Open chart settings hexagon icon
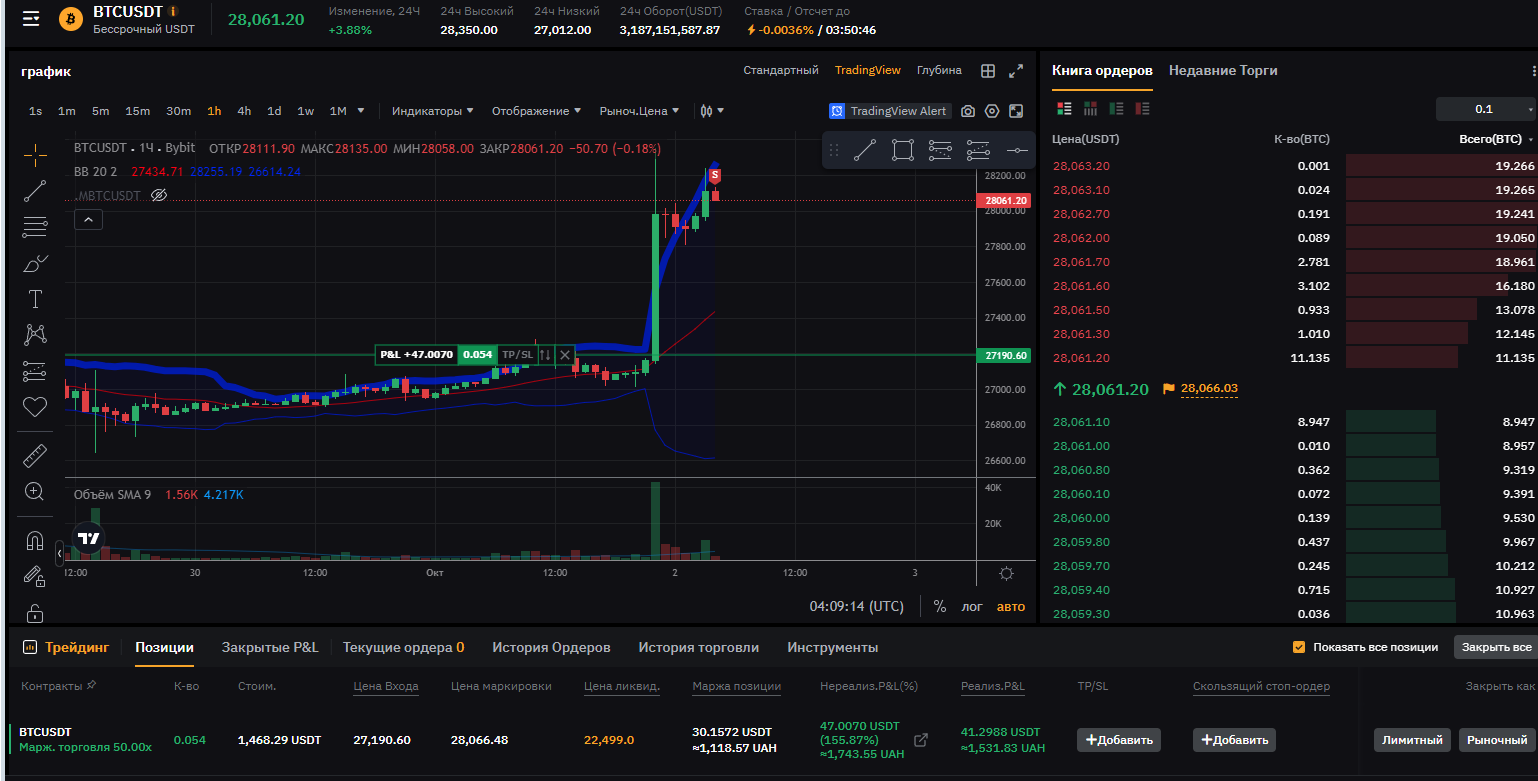 click(992, 111)
